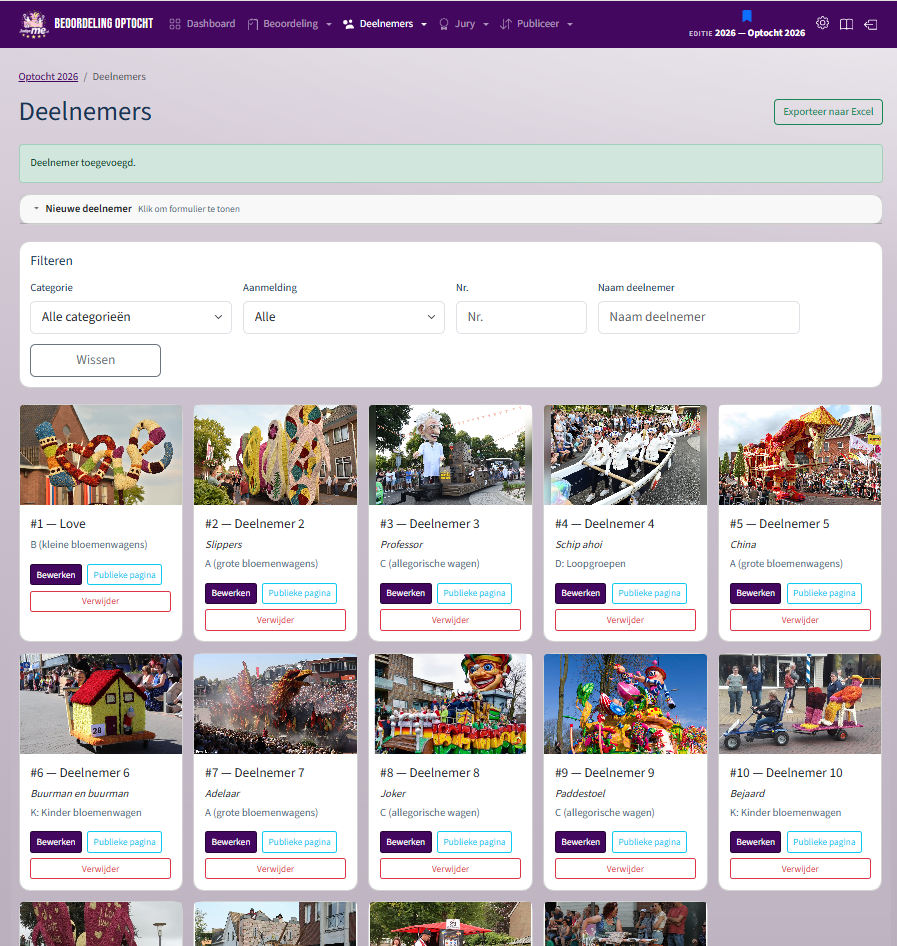Open the manual book icon in the header

point(846,24)
